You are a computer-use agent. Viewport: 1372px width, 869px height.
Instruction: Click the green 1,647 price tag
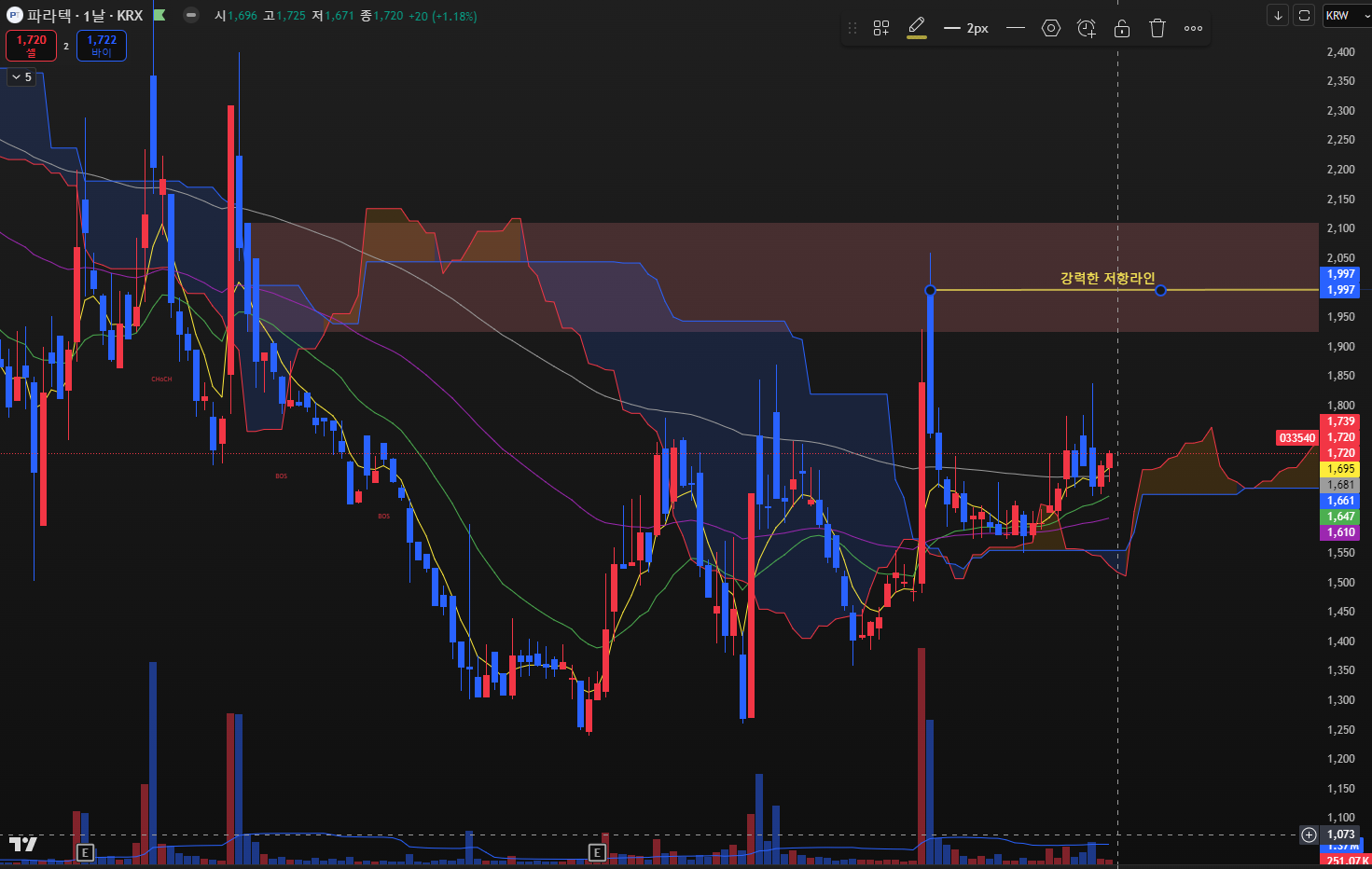pyautogui.click(x=1340, y=517)
